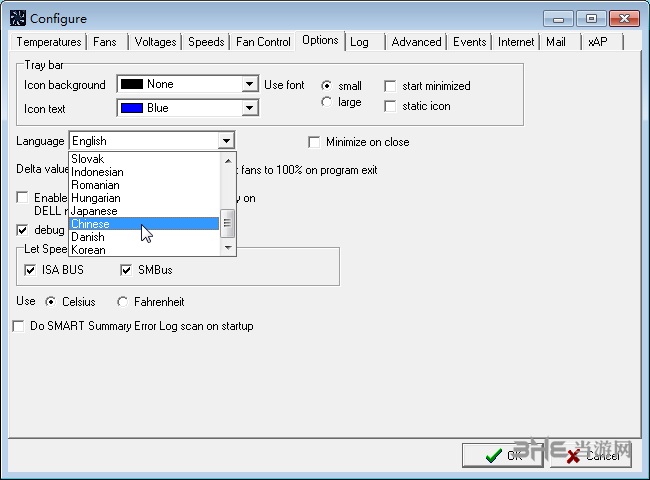
Task: Select the Options tab
Action: [x=320, y=41]
